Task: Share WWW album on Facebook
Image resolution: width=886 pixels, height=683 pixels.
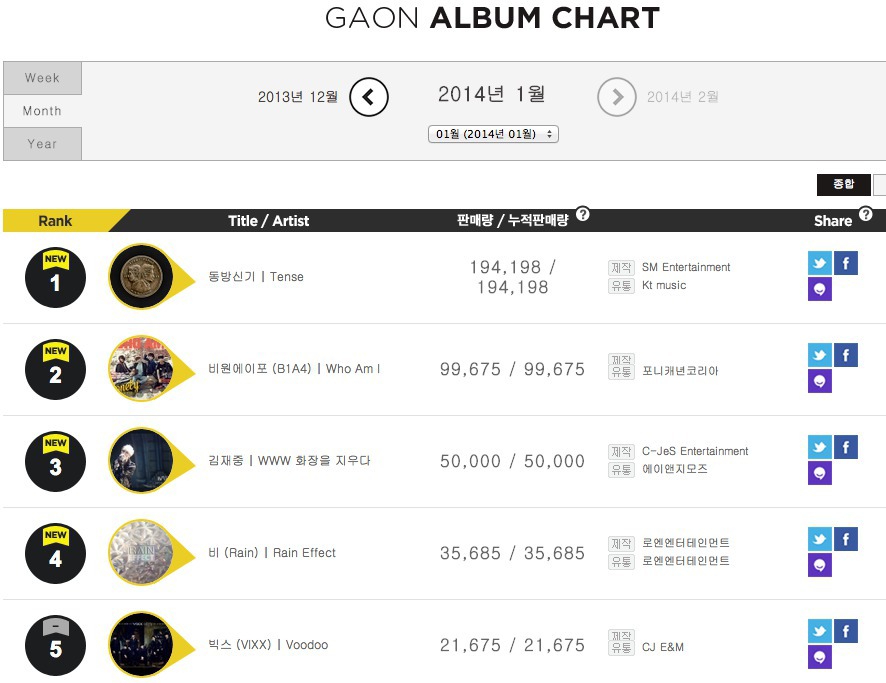Action: 846,447
